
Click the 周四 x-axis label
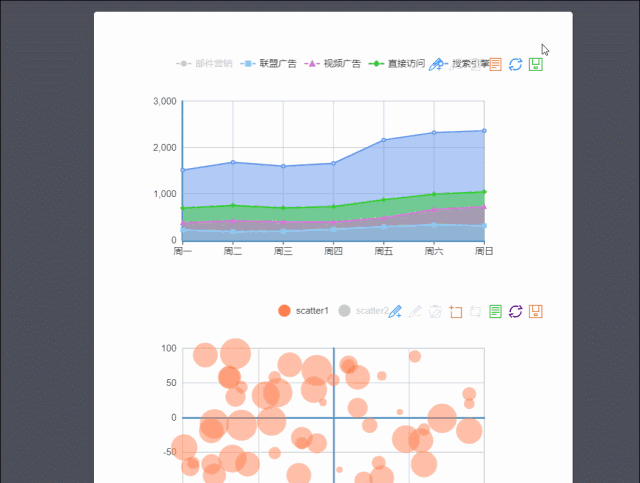click(x=333, y=251)
